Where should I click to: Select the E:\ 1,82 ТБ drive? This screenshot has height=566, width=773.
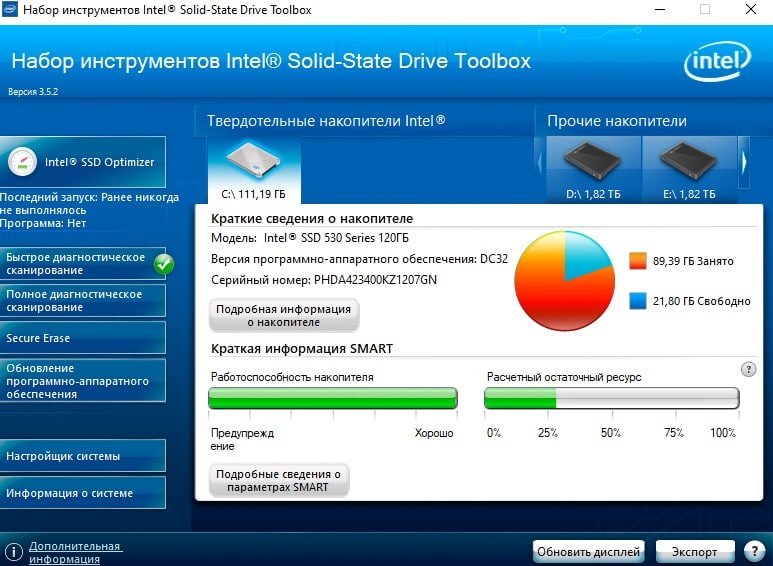[x=689, y=170]
